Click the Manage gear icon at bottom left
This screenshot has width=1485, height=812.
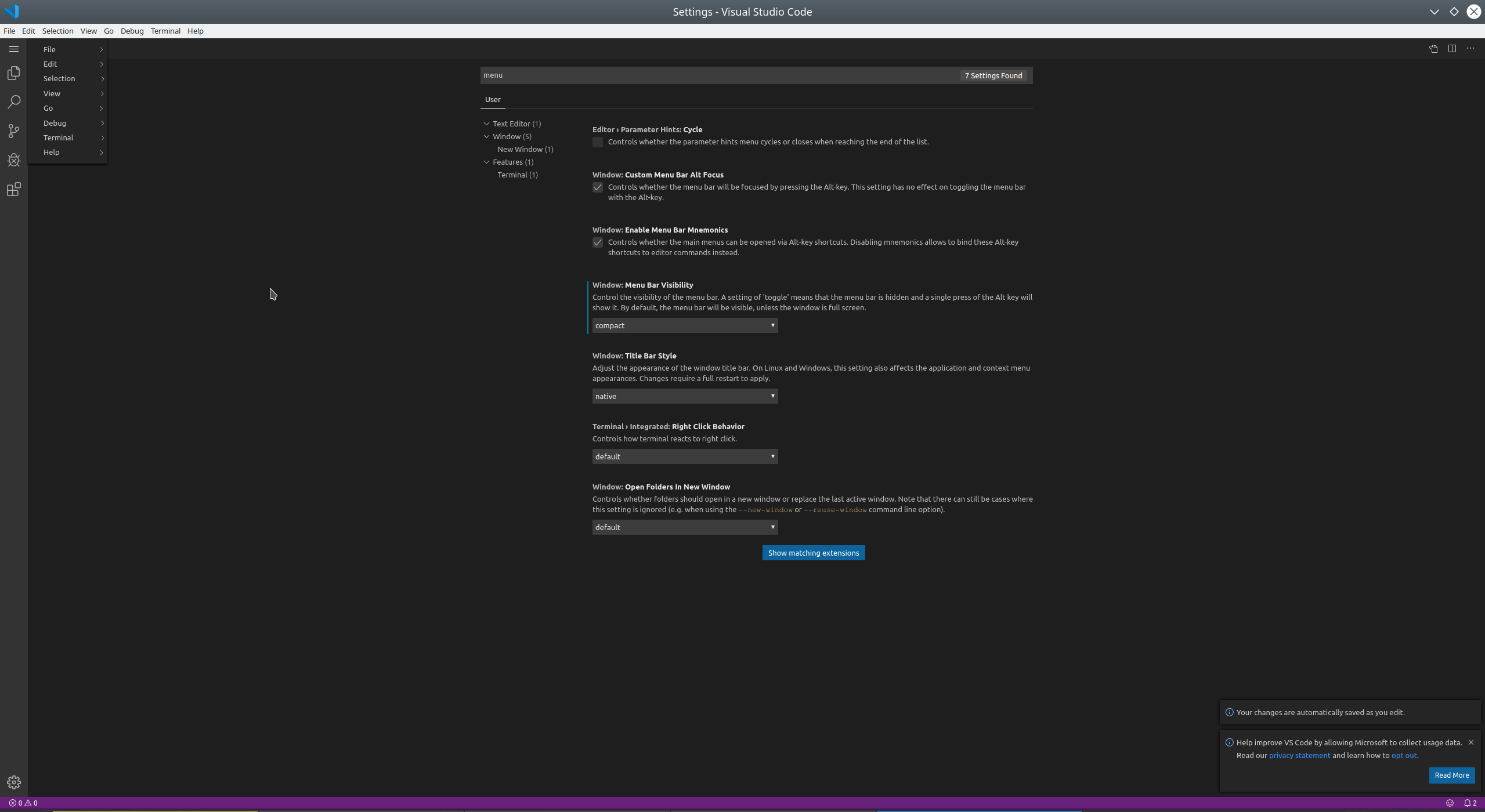pos(13,782)
